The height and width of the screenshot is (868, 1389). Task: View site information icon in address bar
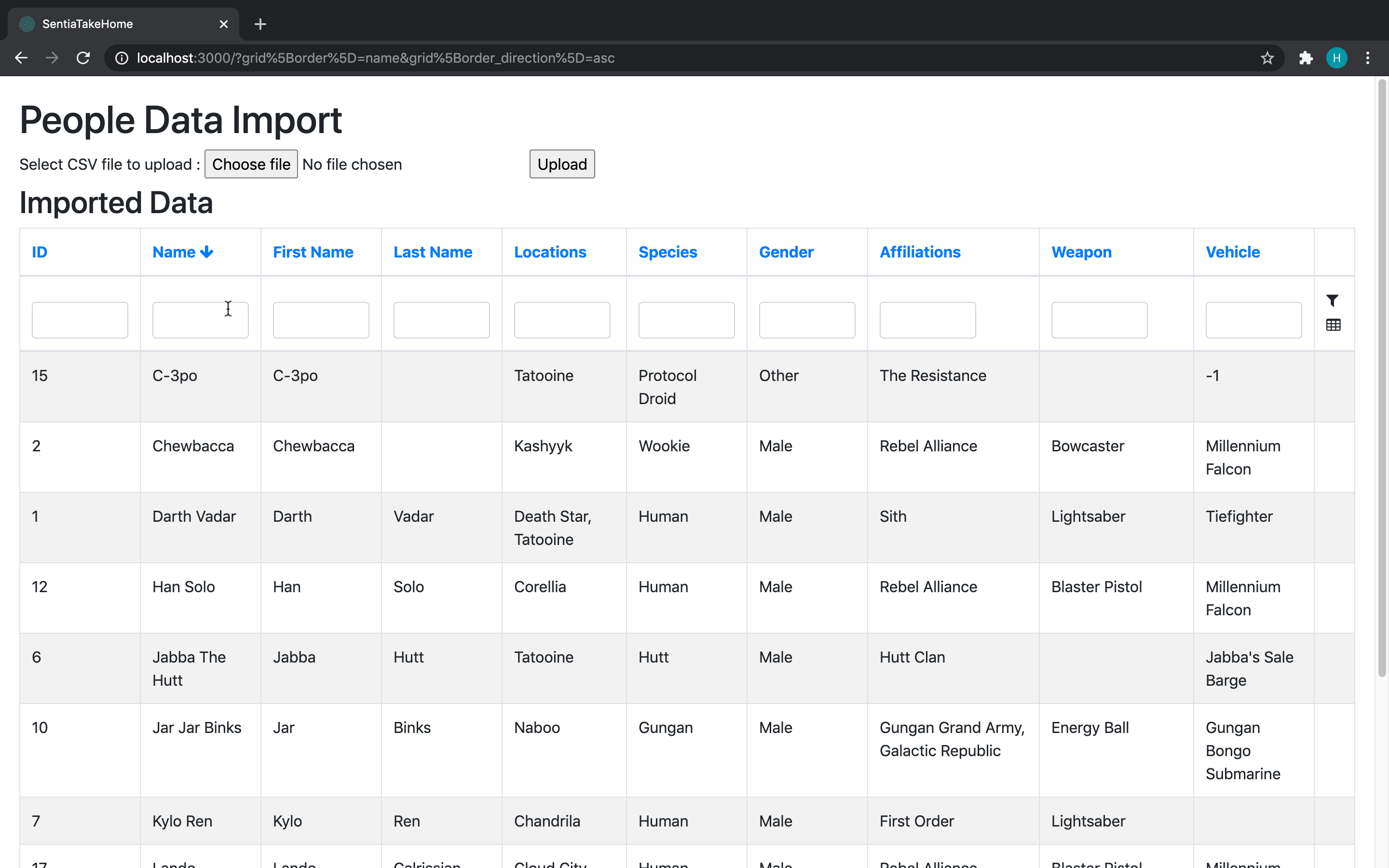[122, 58]
